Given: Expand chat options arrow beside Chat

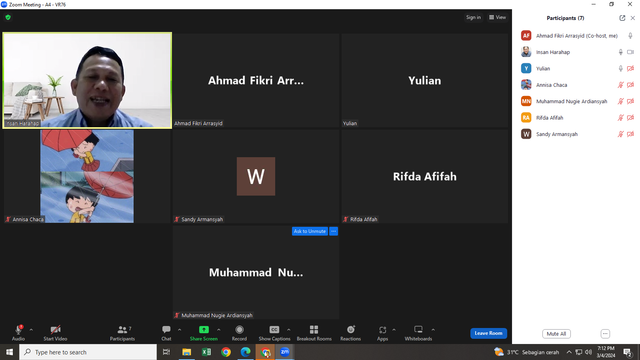Looking at the screenshot, I should [179, 330].
